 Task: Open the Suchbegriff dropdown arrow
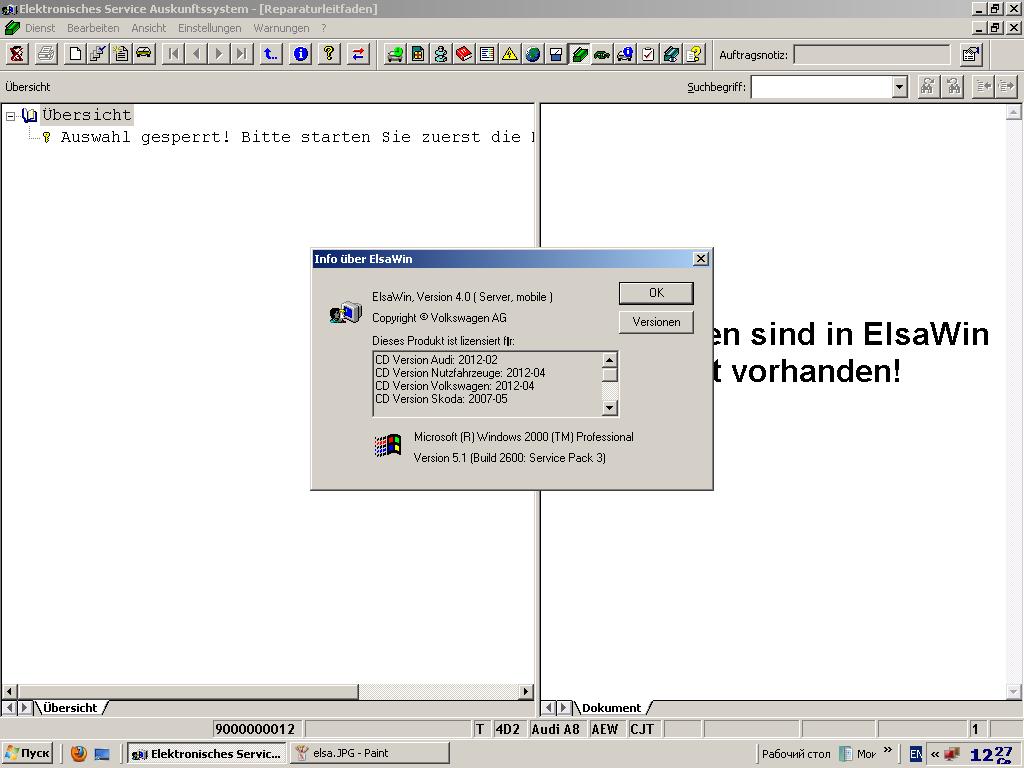click(900, 87)
